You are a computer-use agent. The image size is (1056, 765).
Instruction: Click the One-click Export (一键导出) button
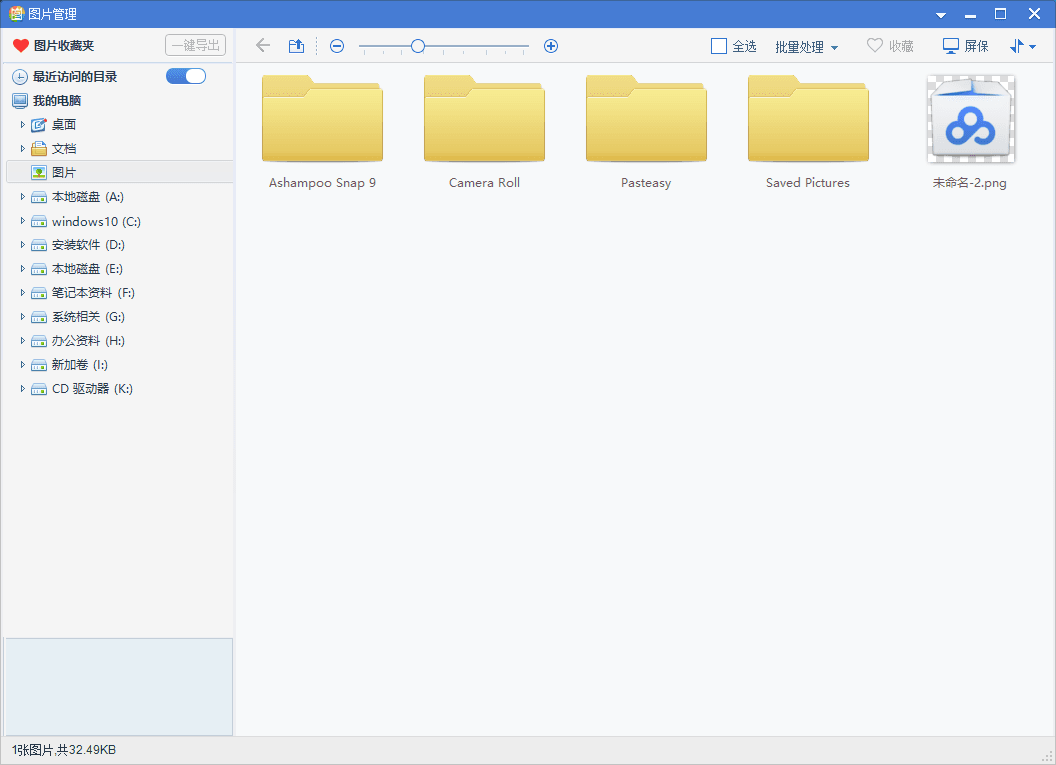[195, 45]
